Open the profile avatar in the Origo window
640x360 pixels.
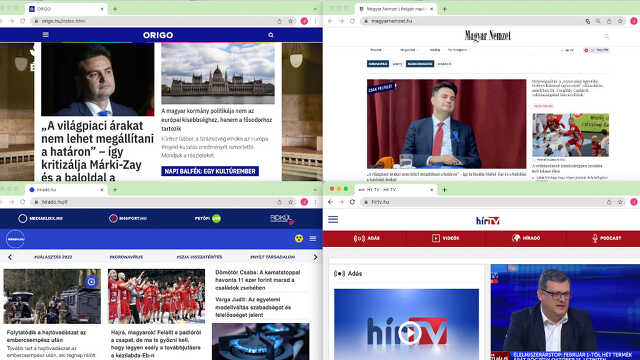pyautogui.click(x=304, y=21)
